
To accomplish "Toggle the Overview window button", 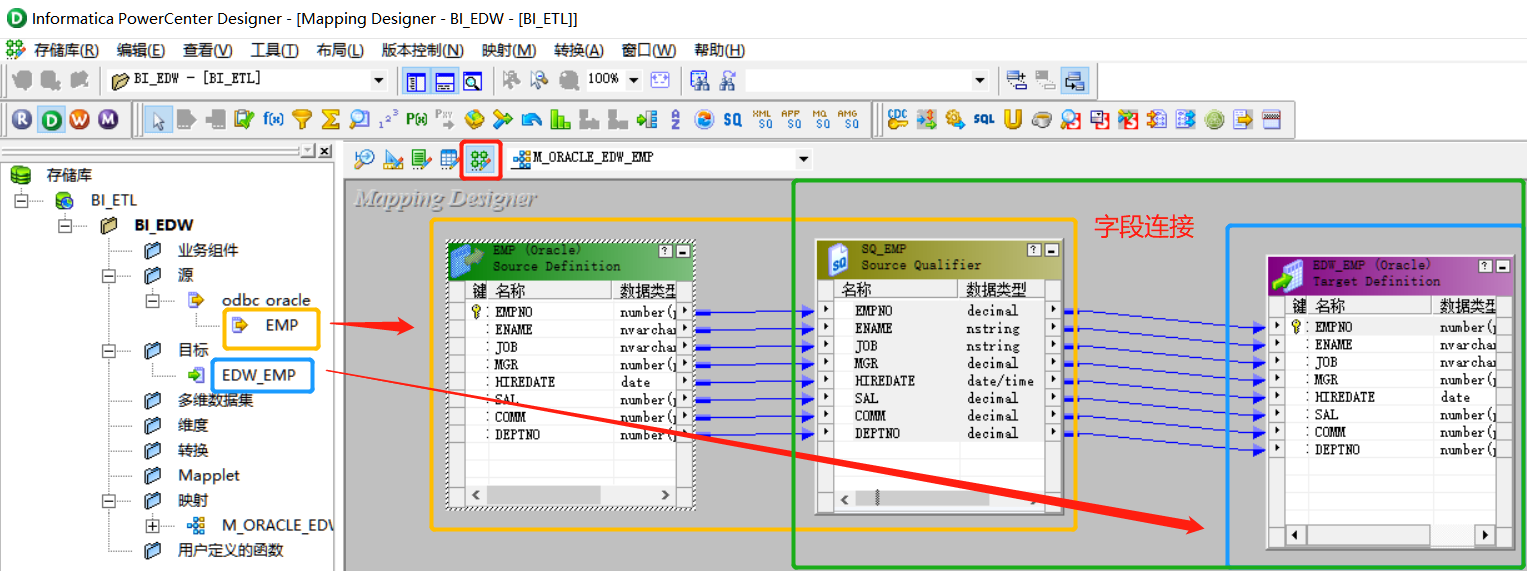I will tap(472, 80).
